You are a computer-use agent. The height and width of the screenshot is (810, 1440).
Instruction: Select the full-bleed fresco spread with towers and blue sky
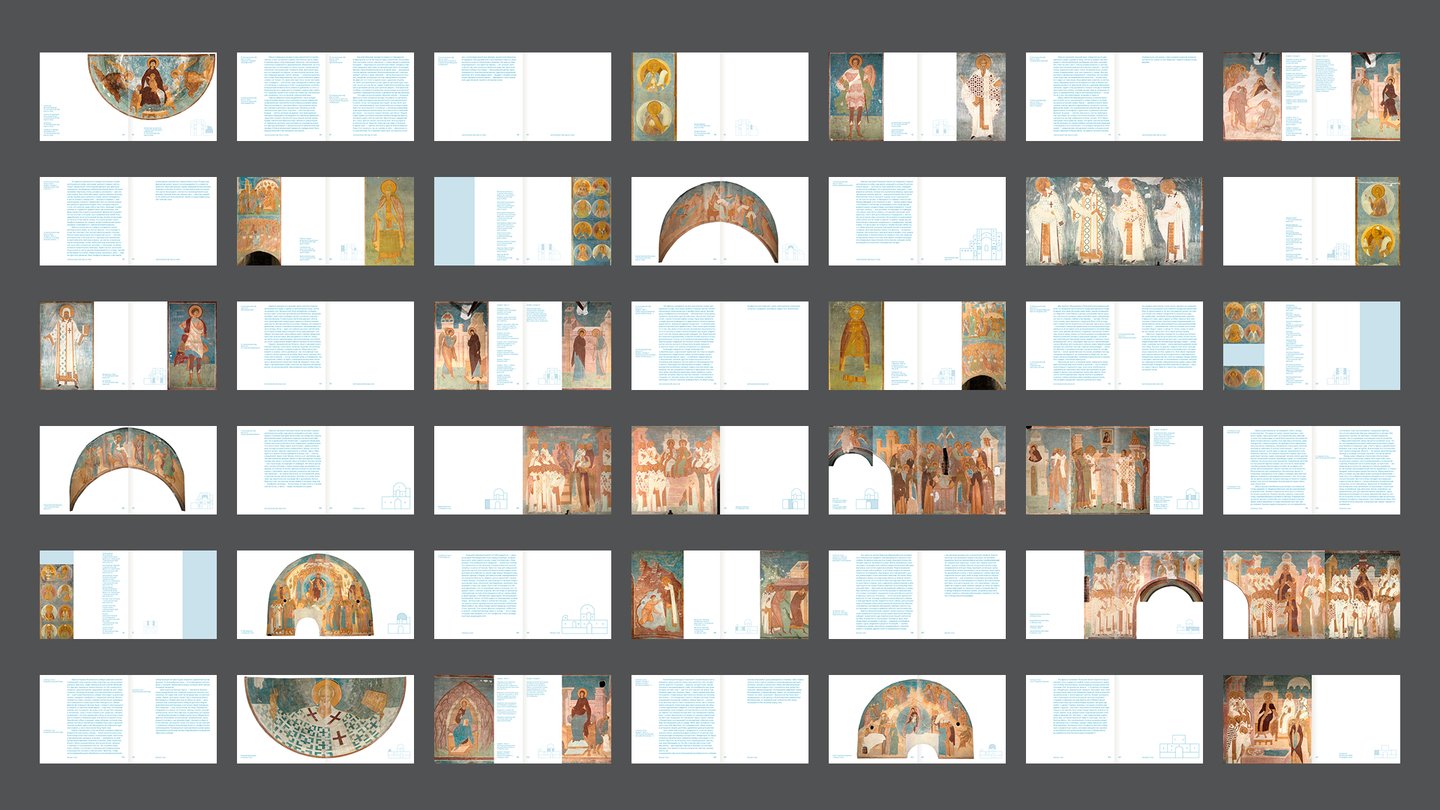tap(917, 470)
